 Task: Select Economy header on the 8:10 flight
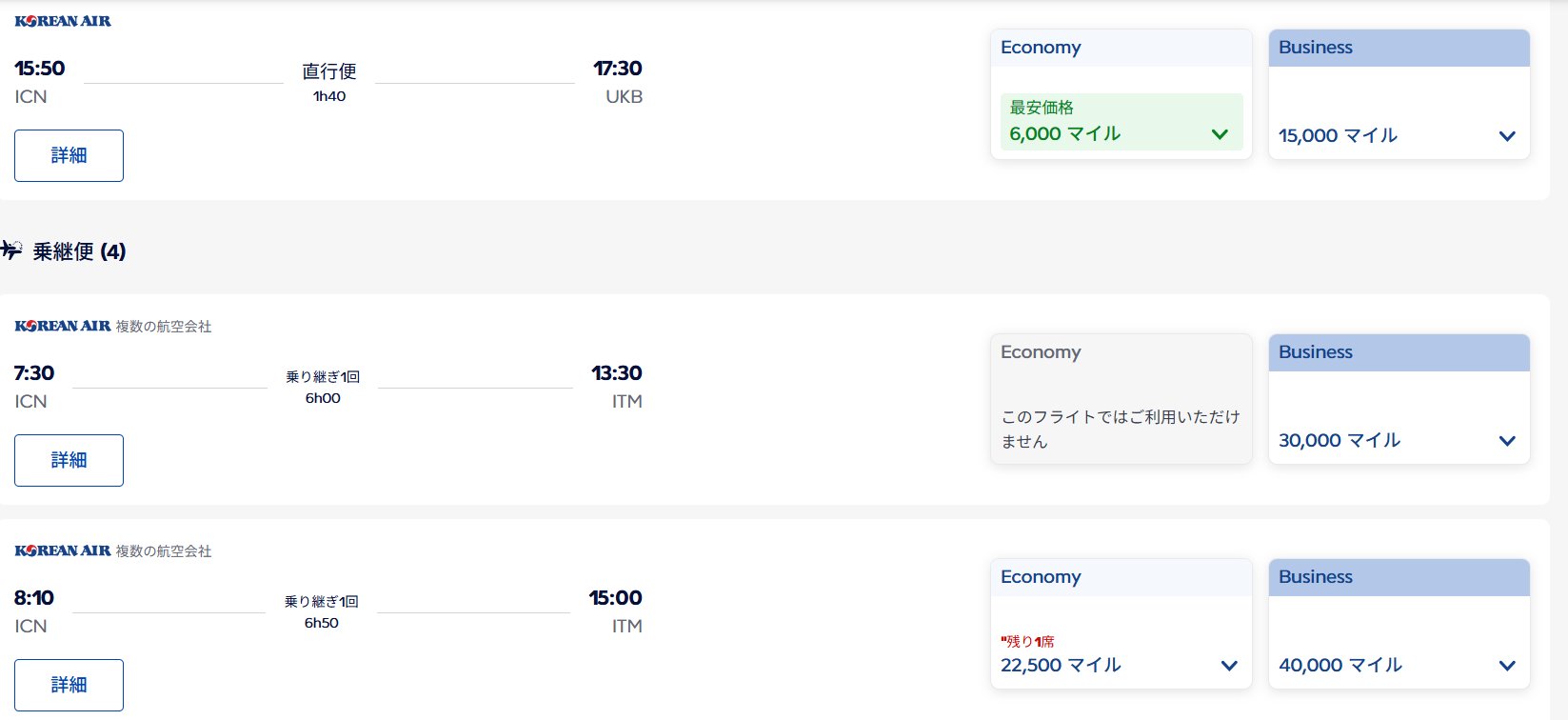[x=1121, y=577]
